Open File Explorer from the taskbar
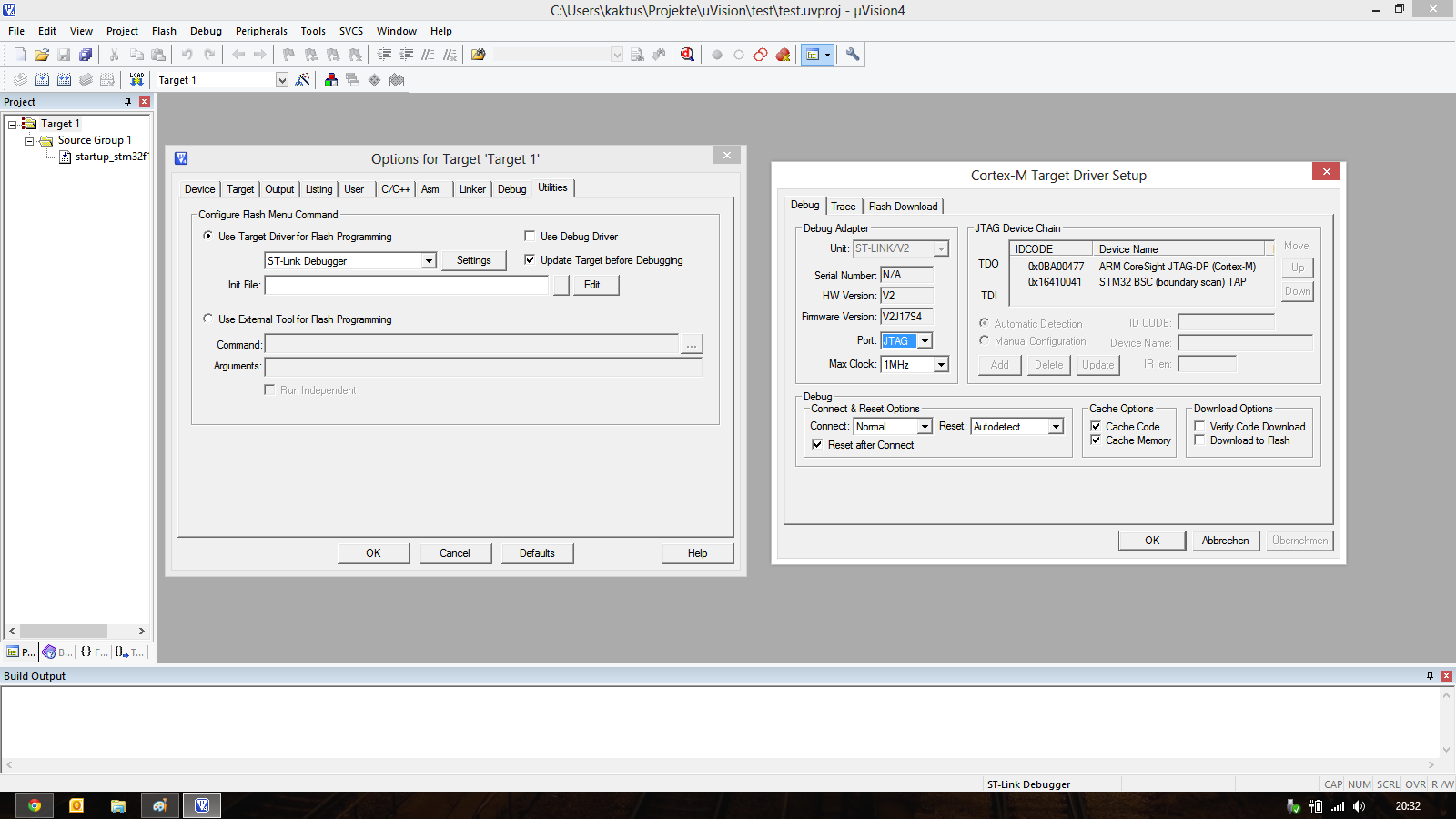The height and width of the screenshot is (819, 1456). (x=118, y=805)
